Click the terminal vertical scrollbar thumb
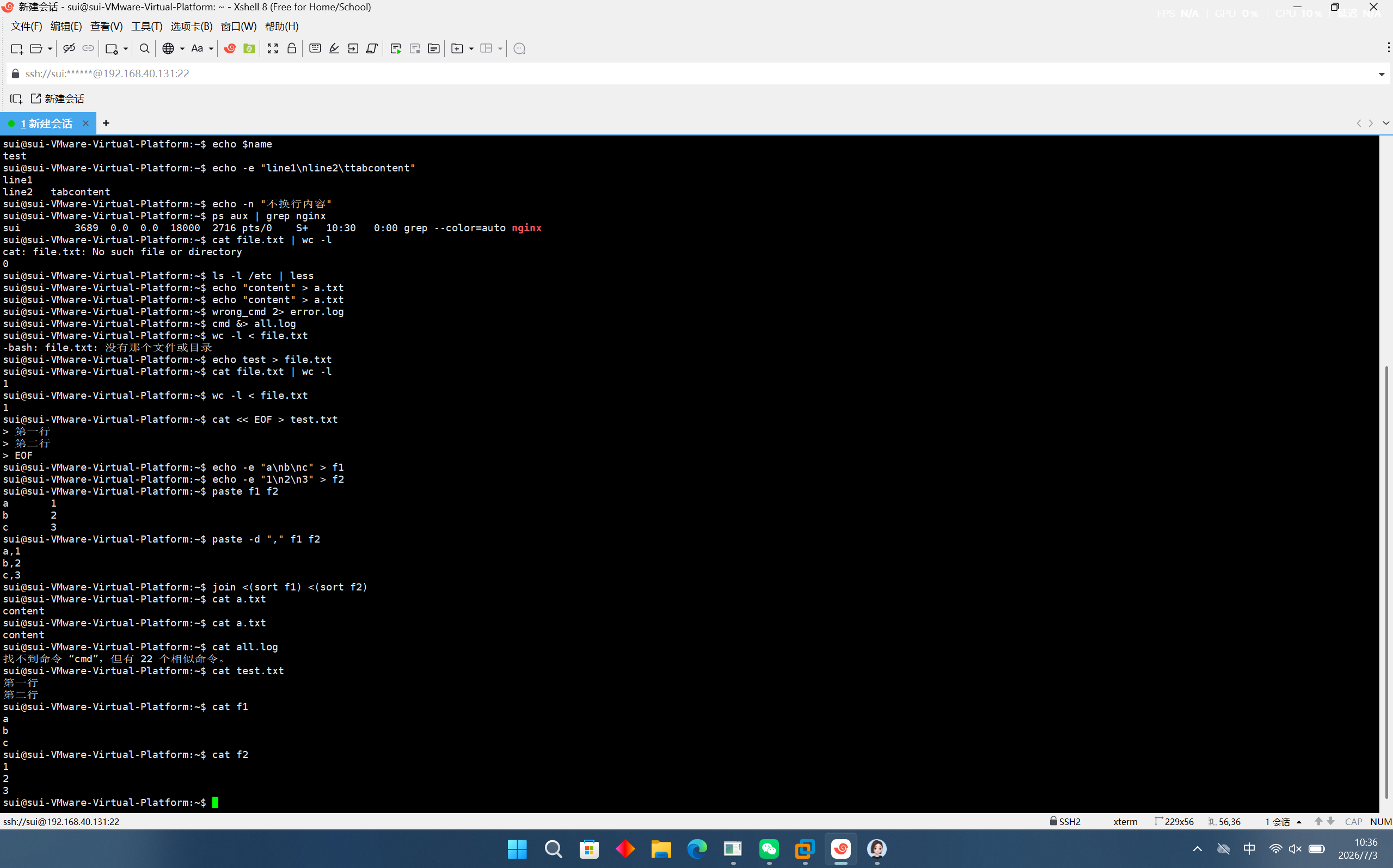1393x868 pixels. click(1386, 582)
